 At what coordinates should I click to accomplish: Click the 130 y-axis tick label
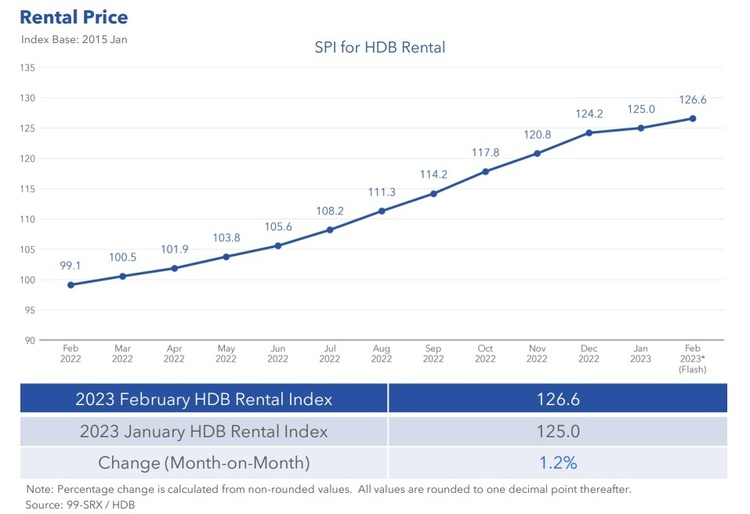point(28,98)
